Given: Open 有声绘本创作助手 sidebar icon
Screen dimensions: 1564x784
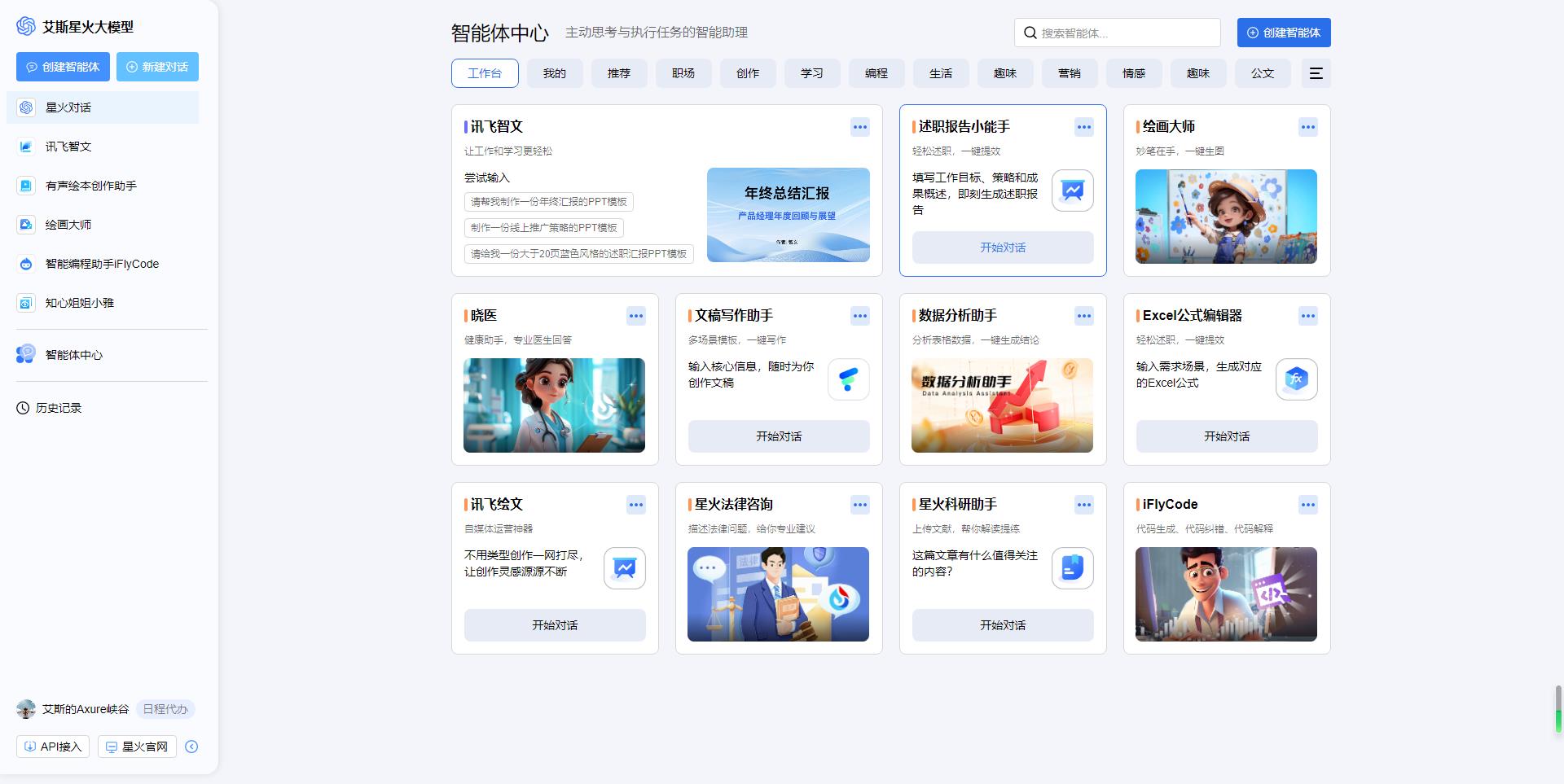Looking at the screenshot, I should click(26, 186).
